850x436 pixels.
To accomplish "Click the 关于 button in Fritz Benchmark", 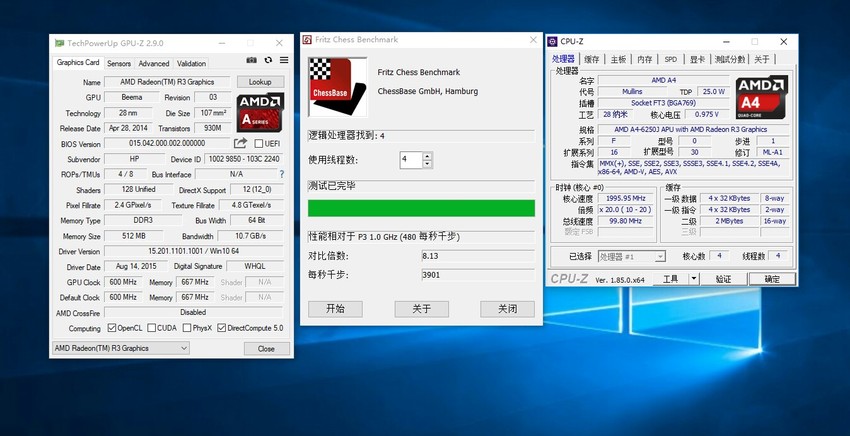I will pos(421,309).
